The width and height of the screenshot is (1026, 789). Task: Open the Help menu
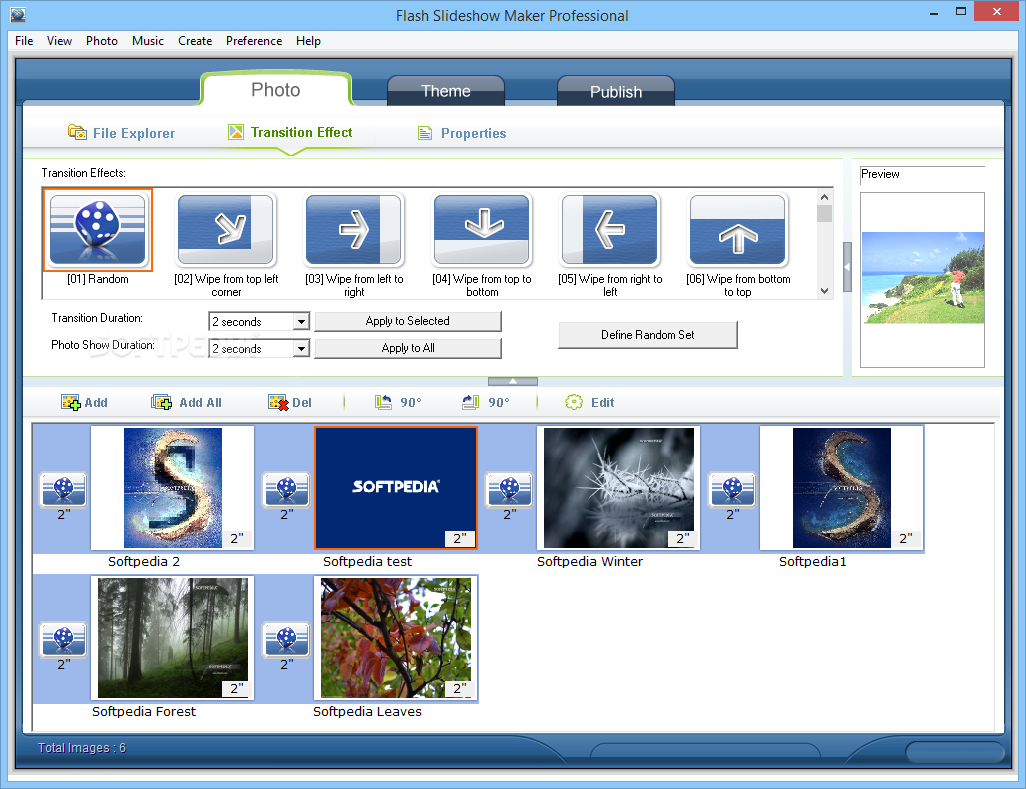pyautogui.click(x=308, y=41)
